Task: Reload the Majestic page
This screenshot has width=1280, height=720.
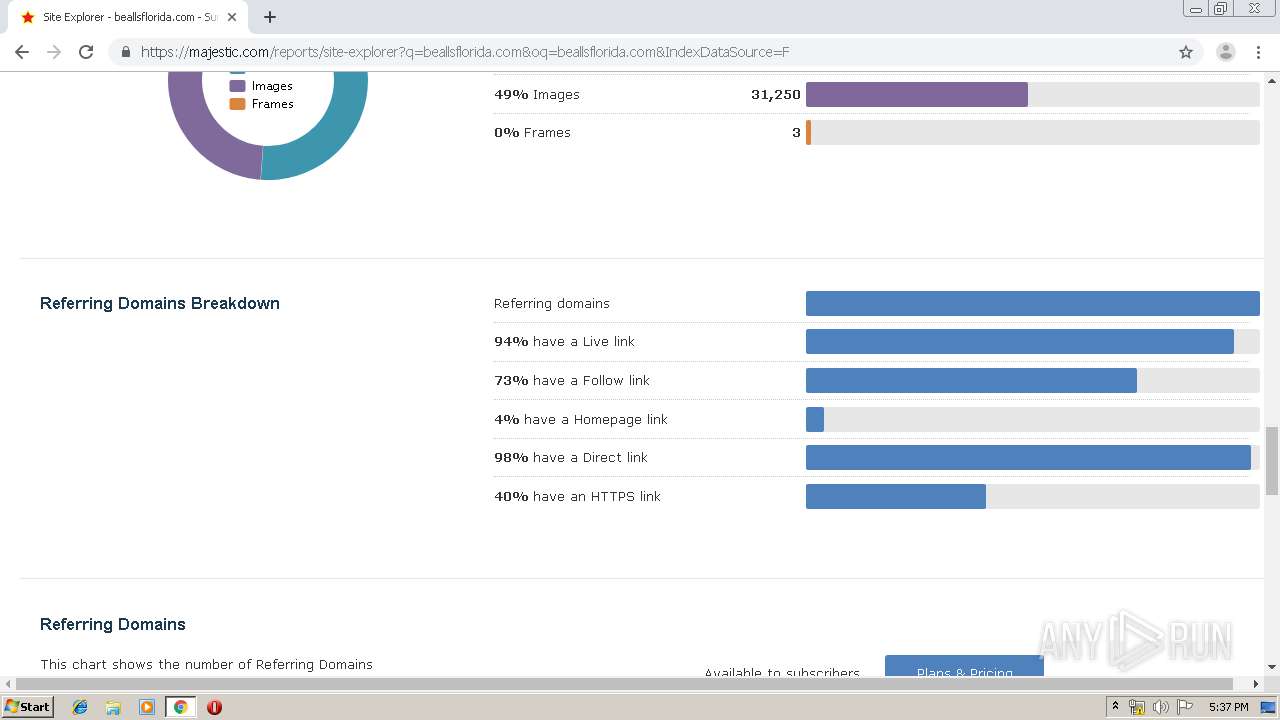Action: point(86,52)
